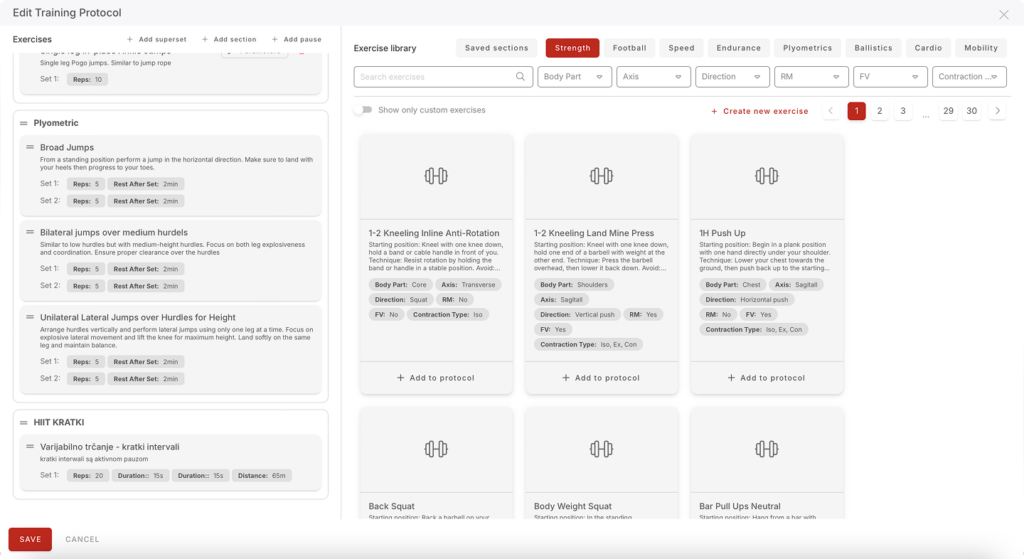
Task: Select the Football category tab
Action: pos(629,48)
